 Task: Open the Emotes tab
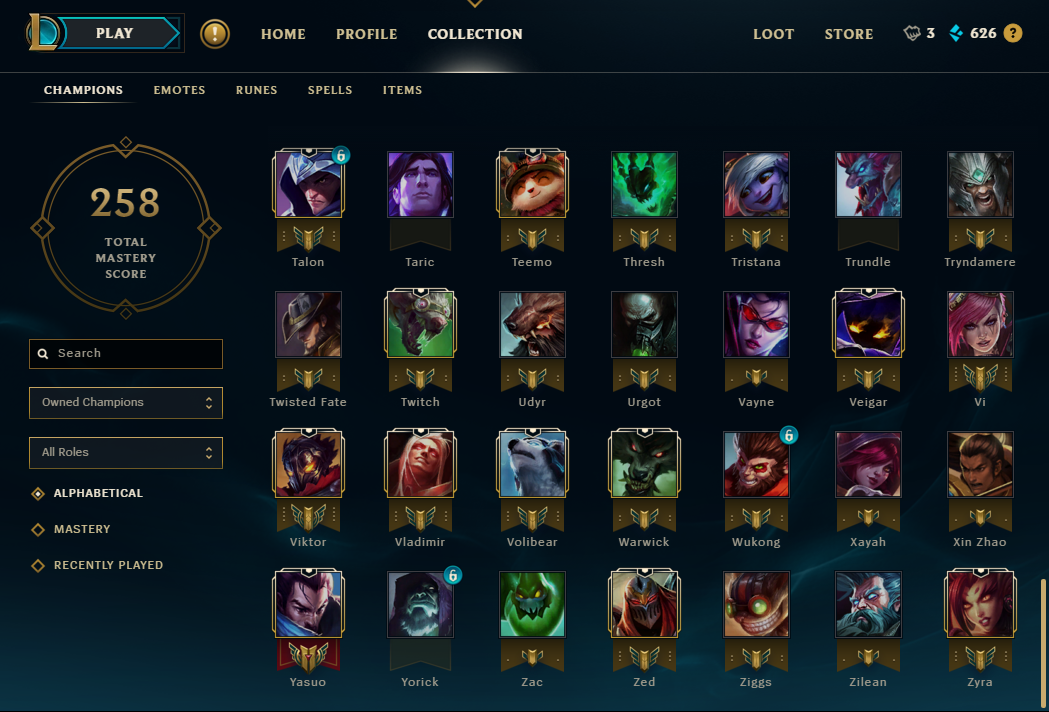tap(179, 90)
